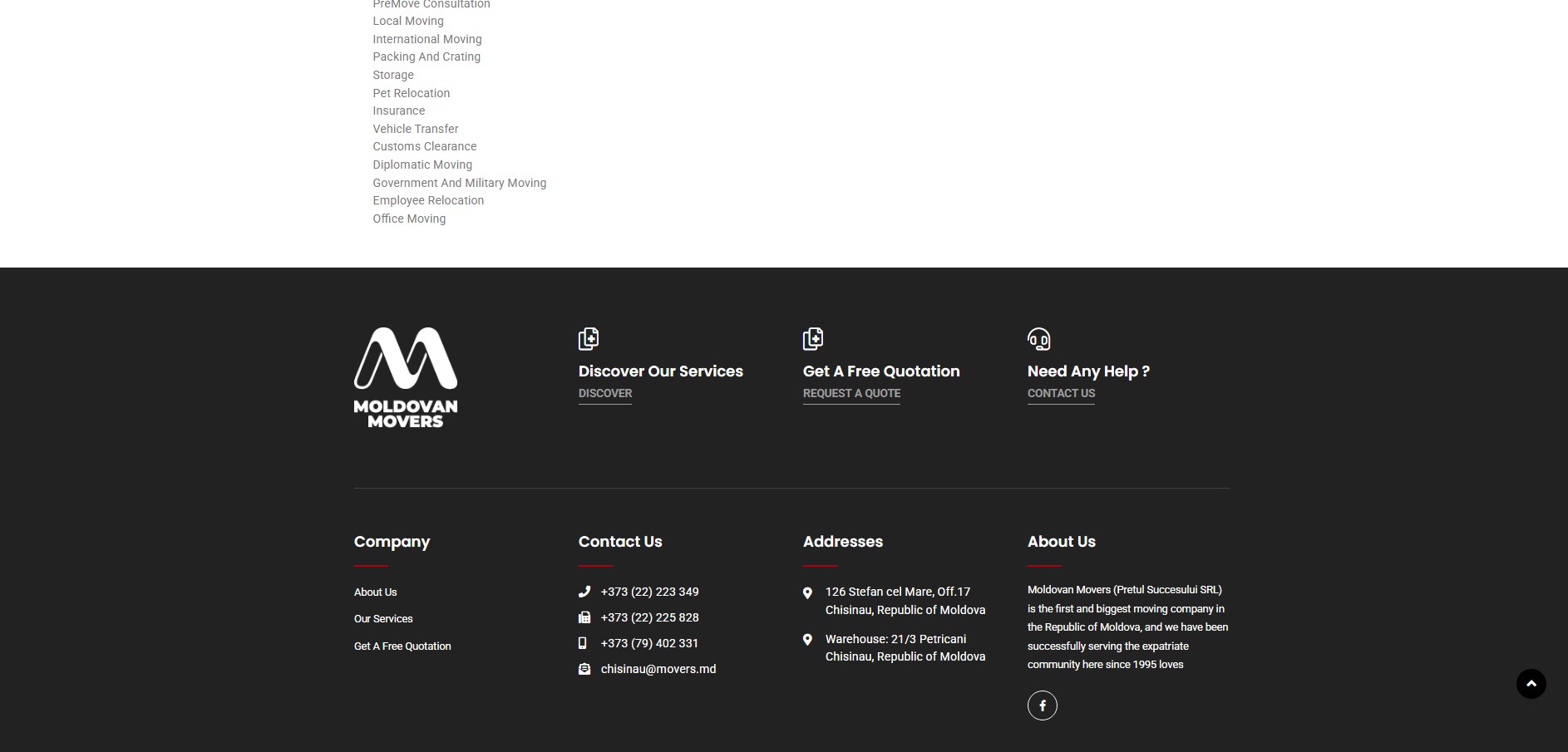The width and height of the screenshot is (1568, 752).
Task: Click the phone handset icon beside +373 (22) 223 349
Action: tap(584, 592)
